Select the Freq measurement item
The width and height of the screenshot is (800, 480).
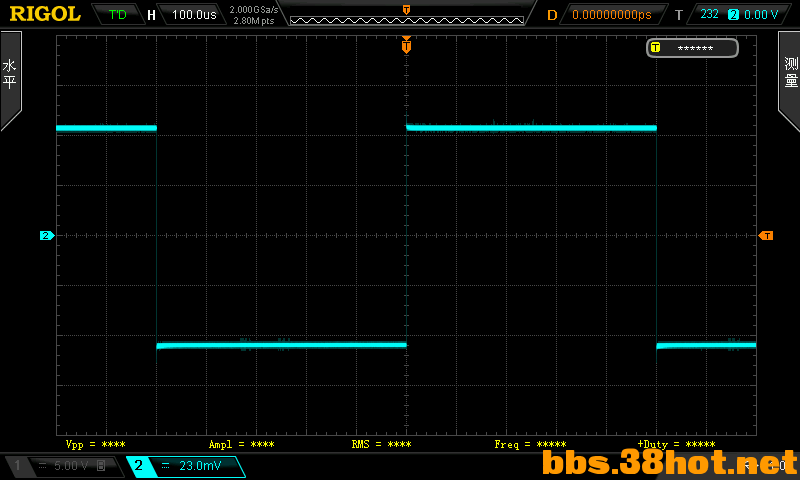531,444
